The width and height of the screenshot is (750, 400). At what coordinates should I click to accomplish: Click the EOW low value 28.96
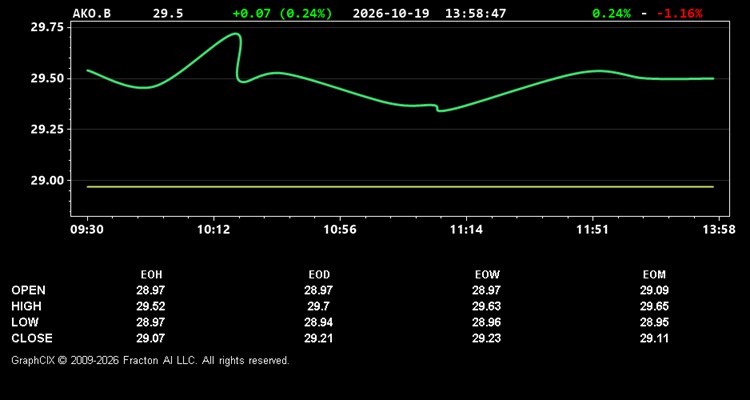(486, 322)
